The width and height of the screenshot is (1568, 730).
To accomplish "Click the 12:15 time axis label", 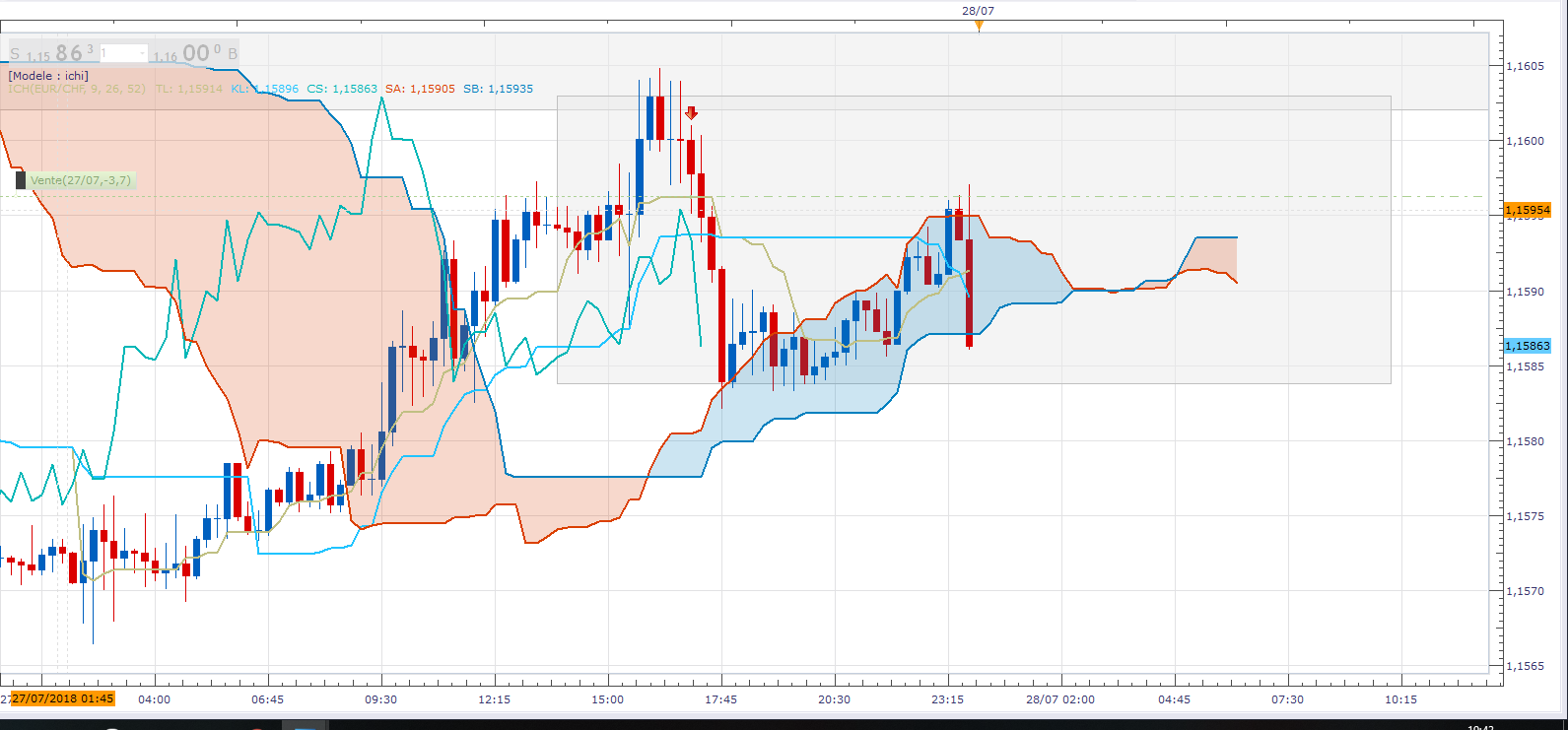I will 494,699.
